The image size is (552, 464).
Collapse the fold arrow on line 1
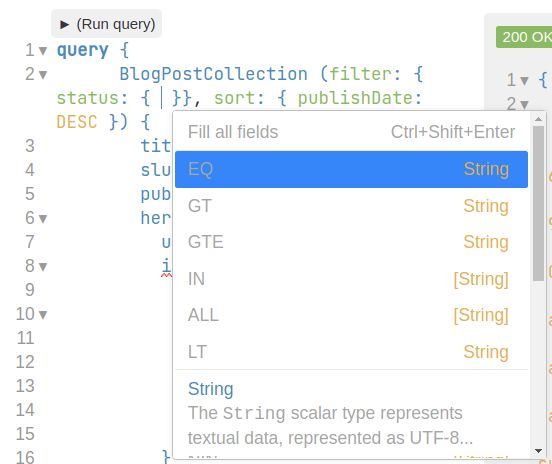pos(43,51)
